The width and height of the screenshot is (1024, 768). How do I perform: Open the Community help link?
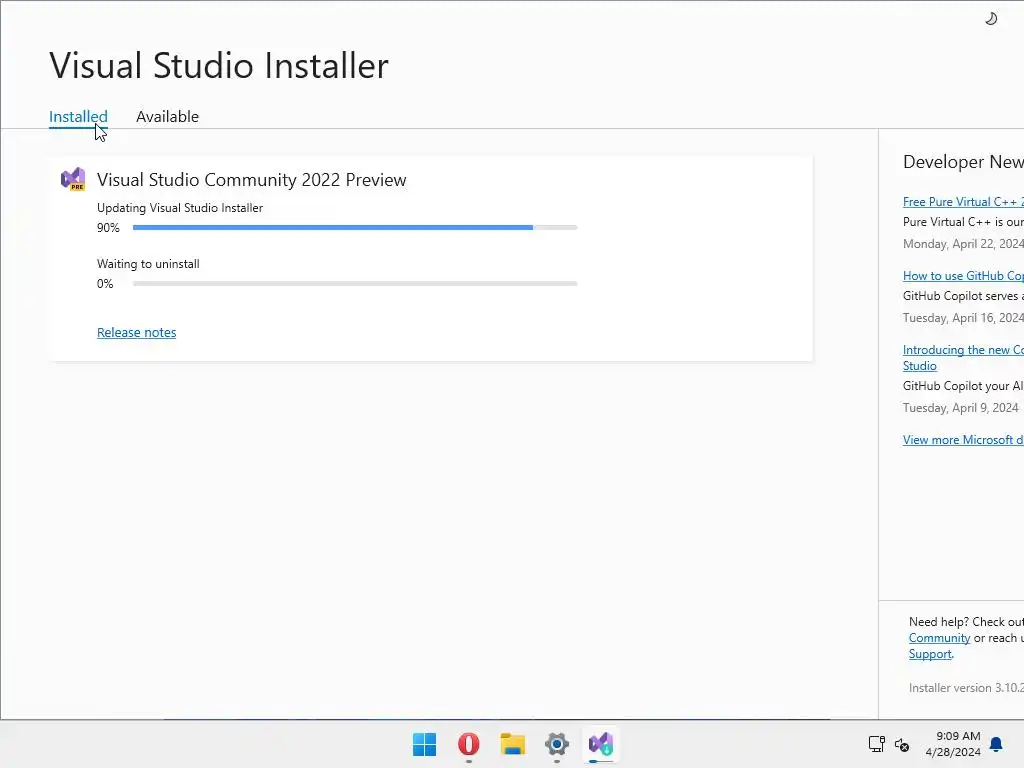[939, 638]
